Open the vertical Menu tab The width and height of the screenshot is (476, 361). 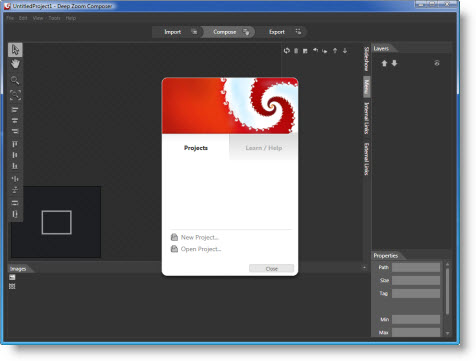pyautogui.click(x=366, y=87)
